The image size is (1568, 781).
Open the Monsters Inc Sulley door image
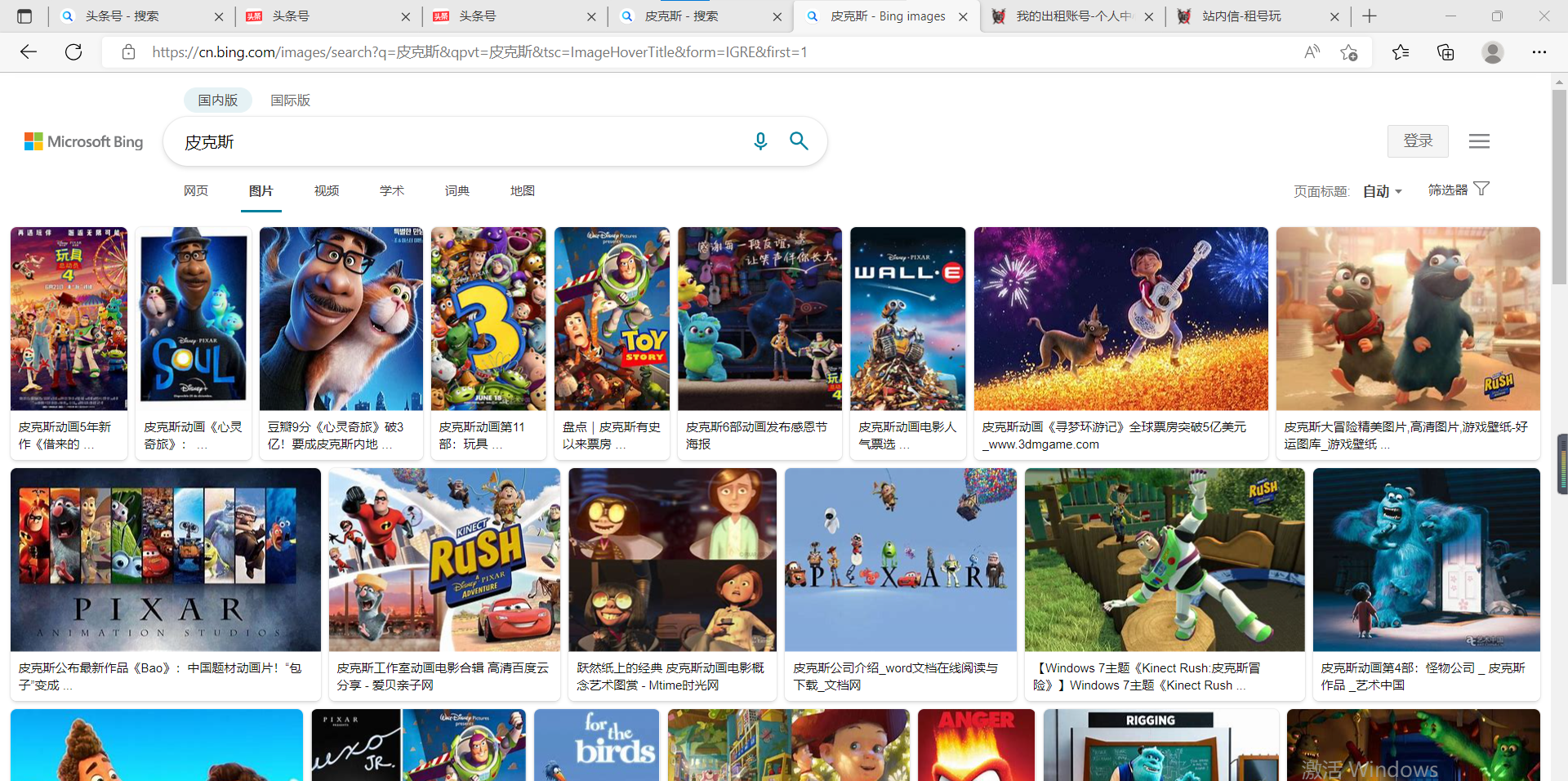1426,560
